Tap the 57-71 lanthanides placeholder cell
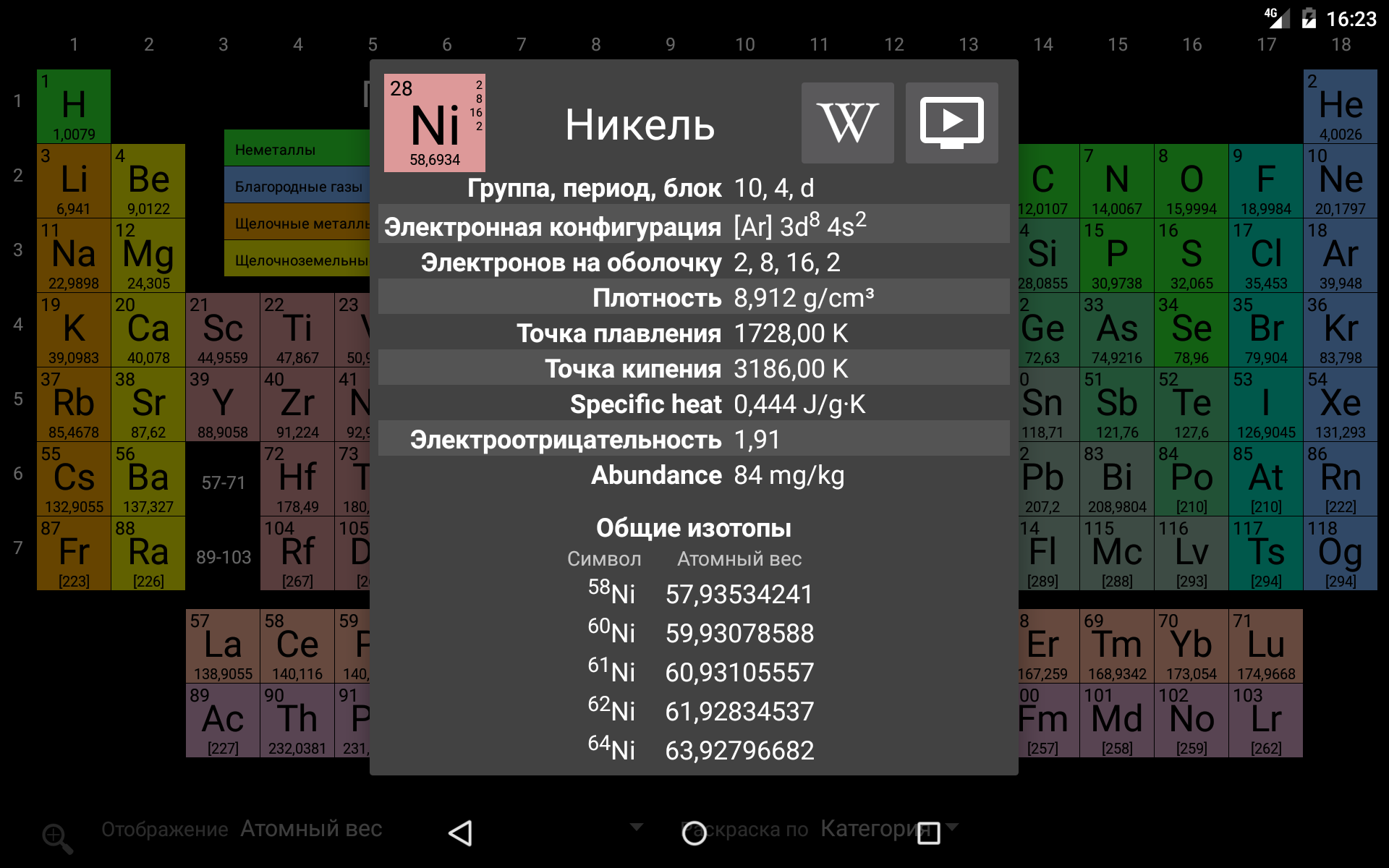Image resolution: width=1389 pixels, height=868 pixels. [x=223, y=482]
